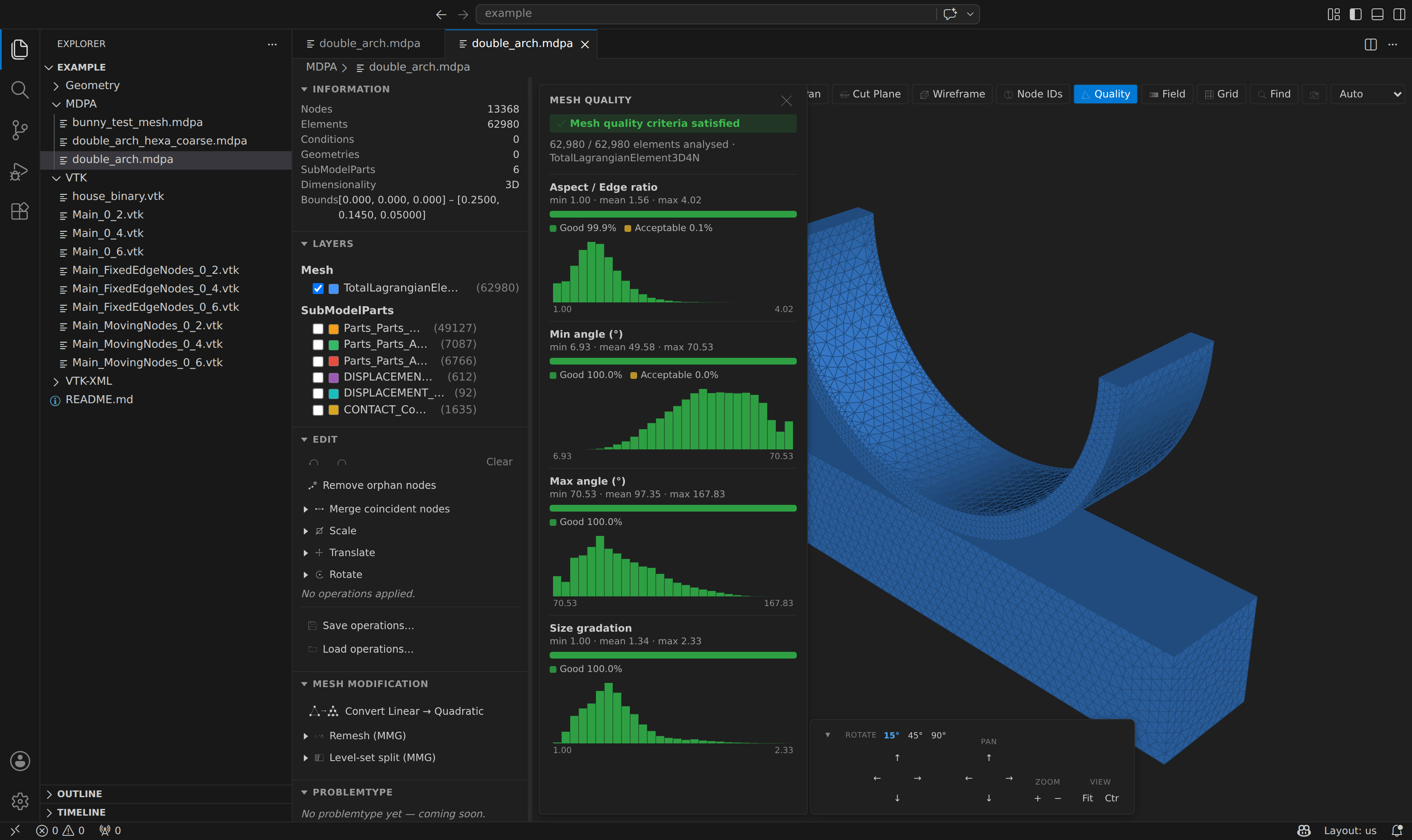The image size is (1412, 840).
Task: Click the Manage gear icon
Action: coord(20,801)
